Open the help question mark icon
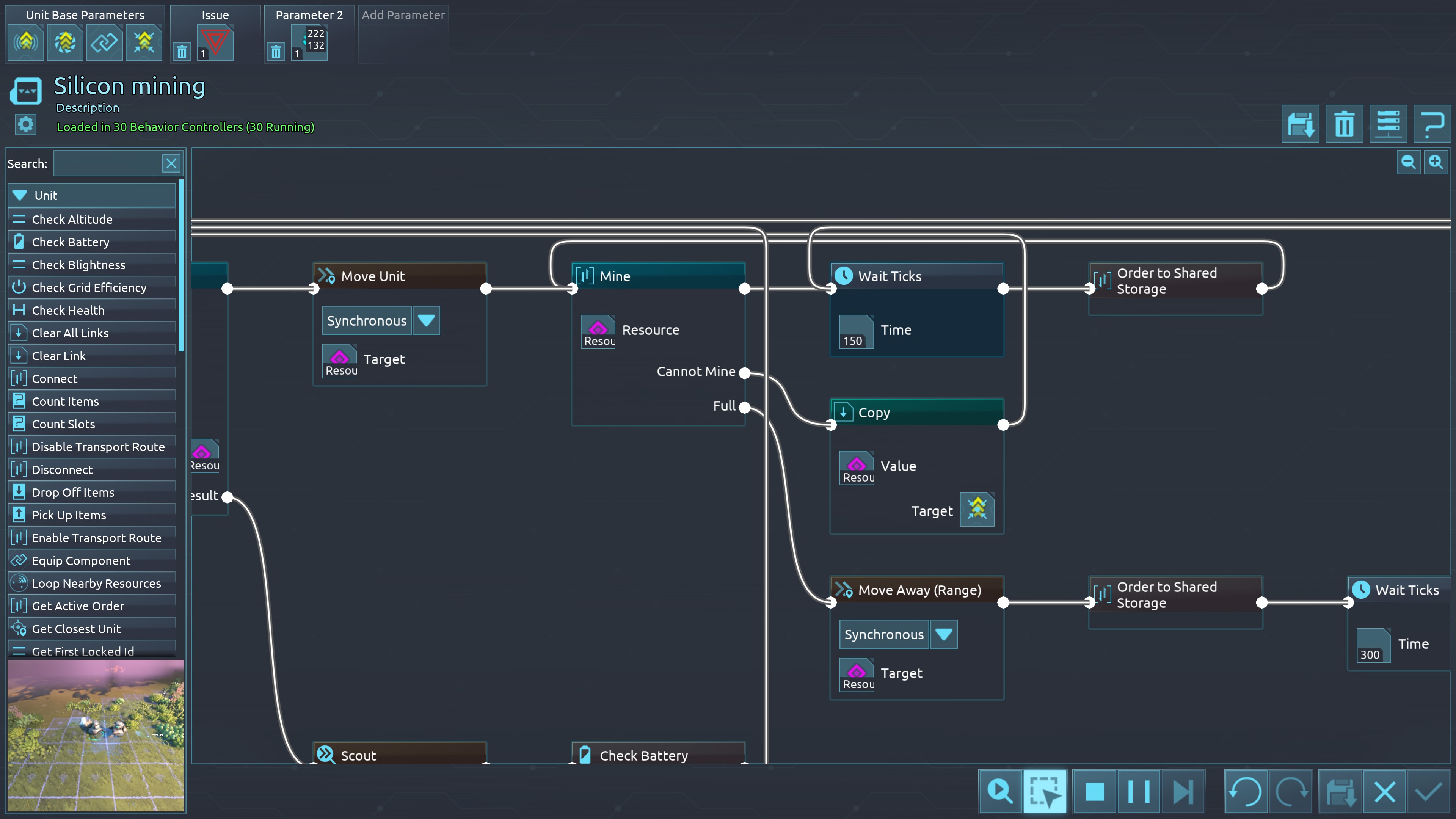 point(1432,124)
